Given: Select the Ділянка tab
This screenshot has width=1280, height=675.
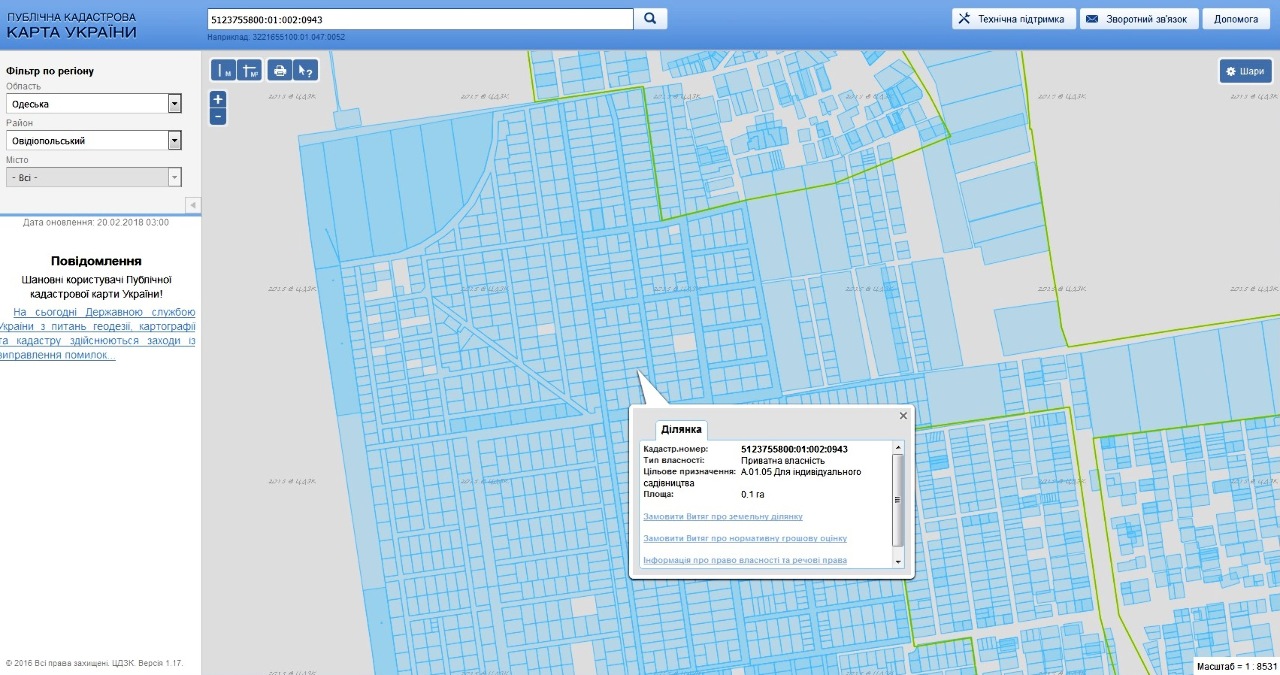Looking at the screenshot, I should [x=682, y=429].
